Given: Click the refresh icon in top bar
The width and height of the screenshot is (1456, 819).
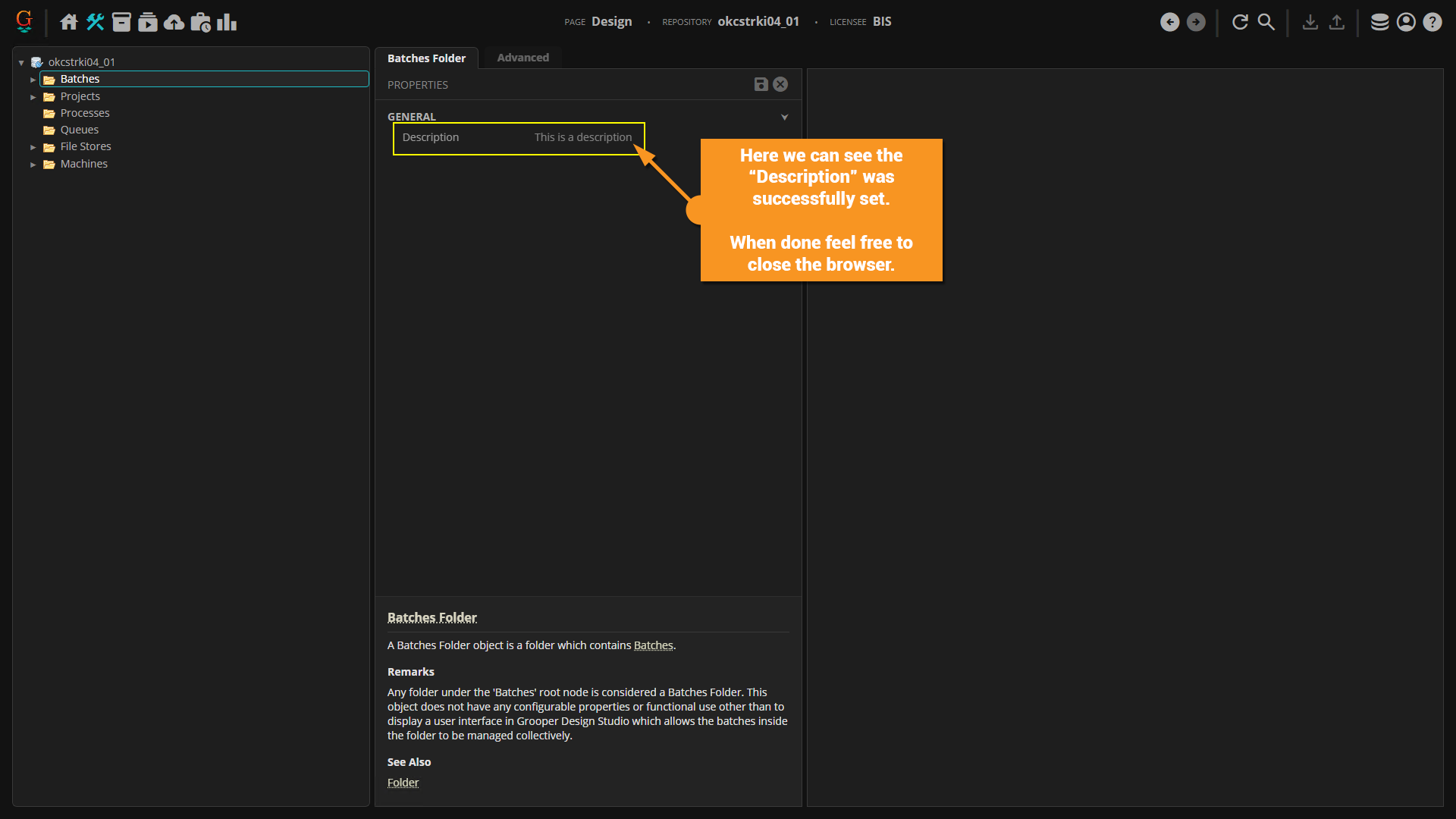Looking at the screenshot, I should (1240, 22).
